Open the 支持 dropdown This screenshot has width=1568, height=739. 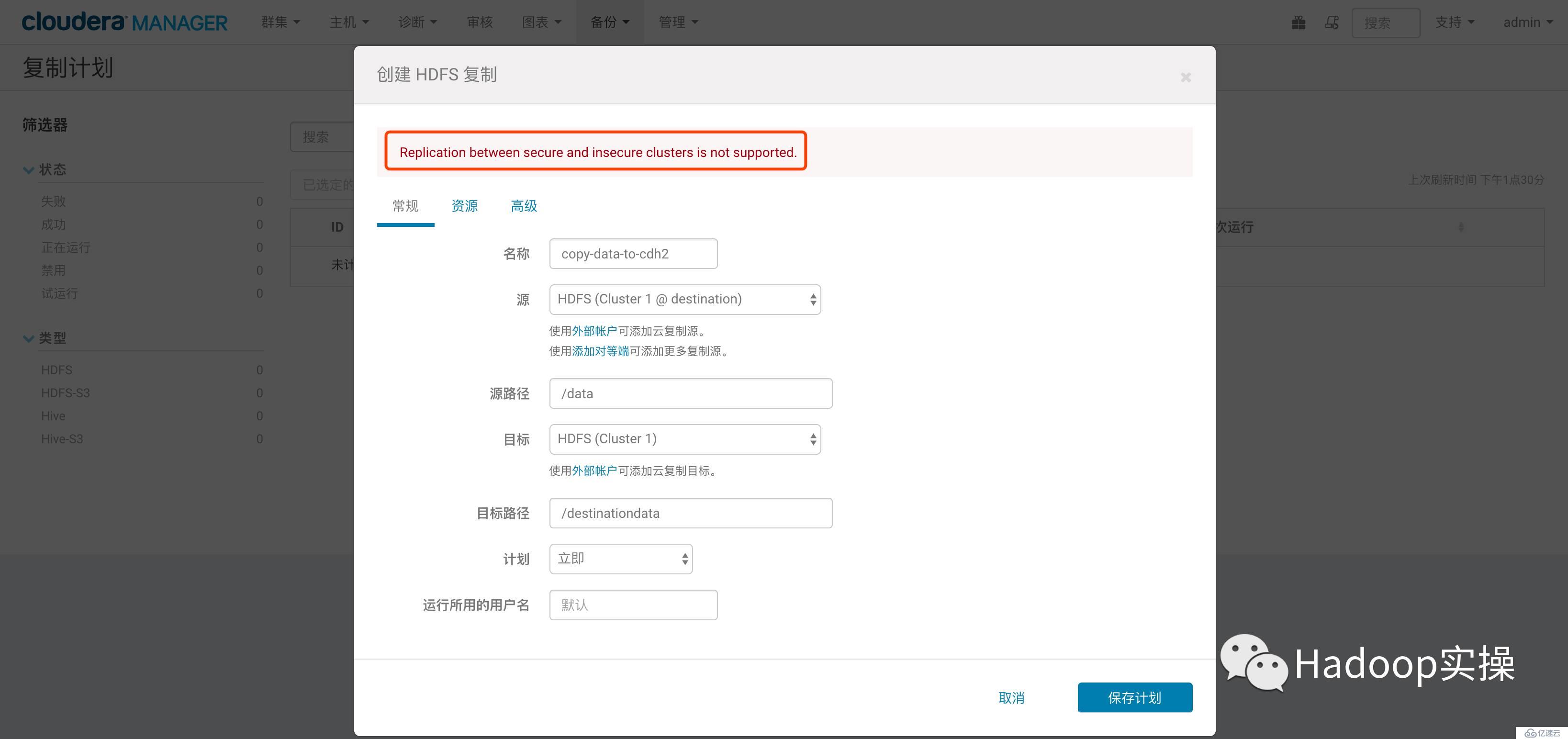(x=1455, y=22)
